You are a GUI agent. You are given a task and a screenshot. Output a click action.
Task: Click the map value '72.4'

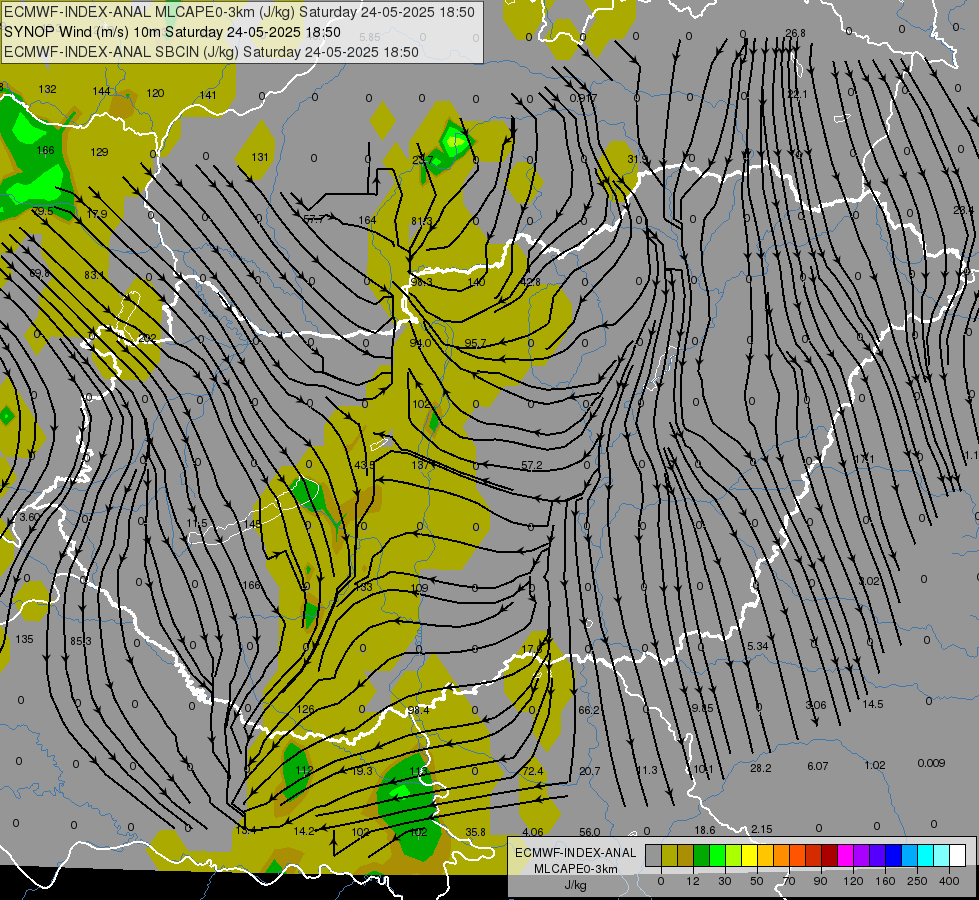click(533, 771)
